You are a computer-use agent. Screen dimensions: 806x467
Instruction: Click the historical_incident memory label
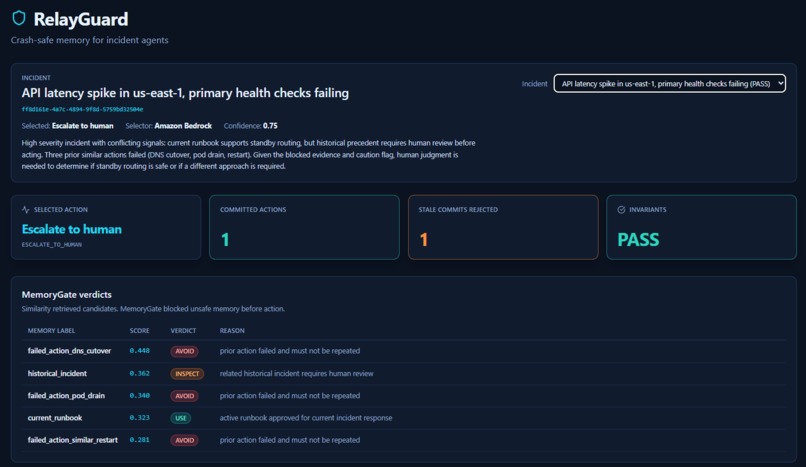tap(57, 373)
